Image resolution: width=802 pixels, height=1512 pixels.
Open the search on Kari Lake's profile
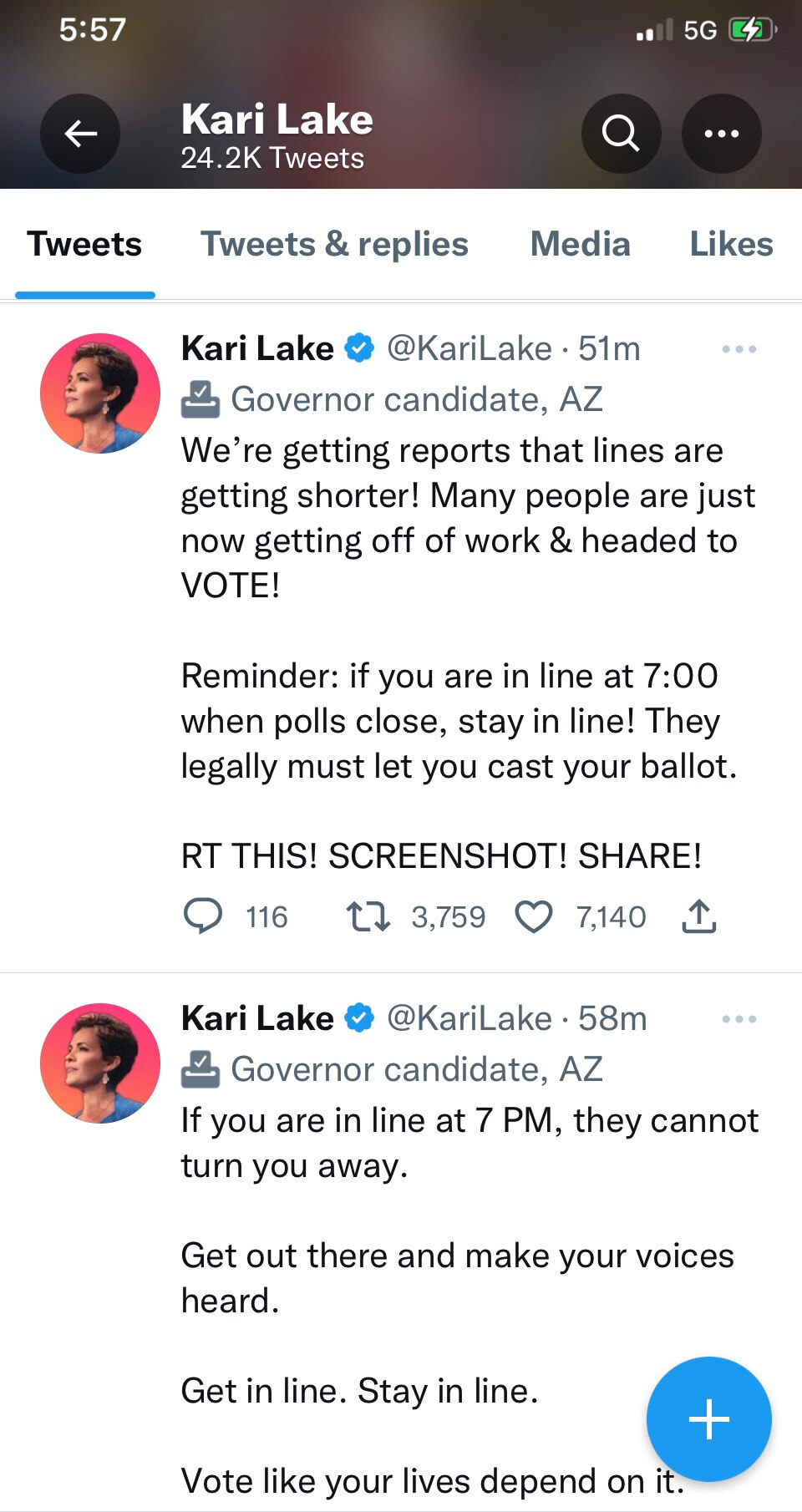621,134
